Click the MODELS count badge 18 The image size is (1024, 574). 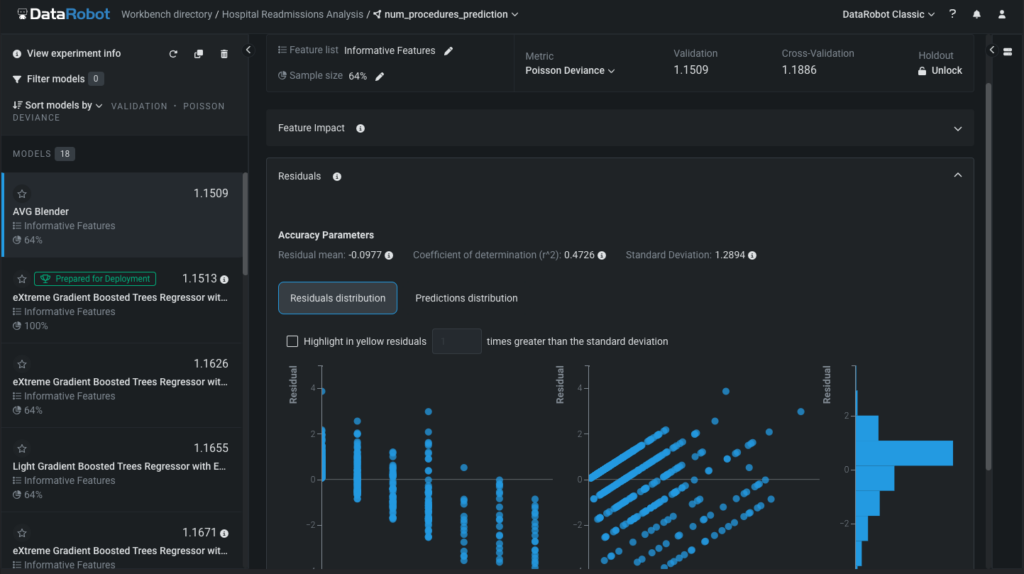[65, 154]
